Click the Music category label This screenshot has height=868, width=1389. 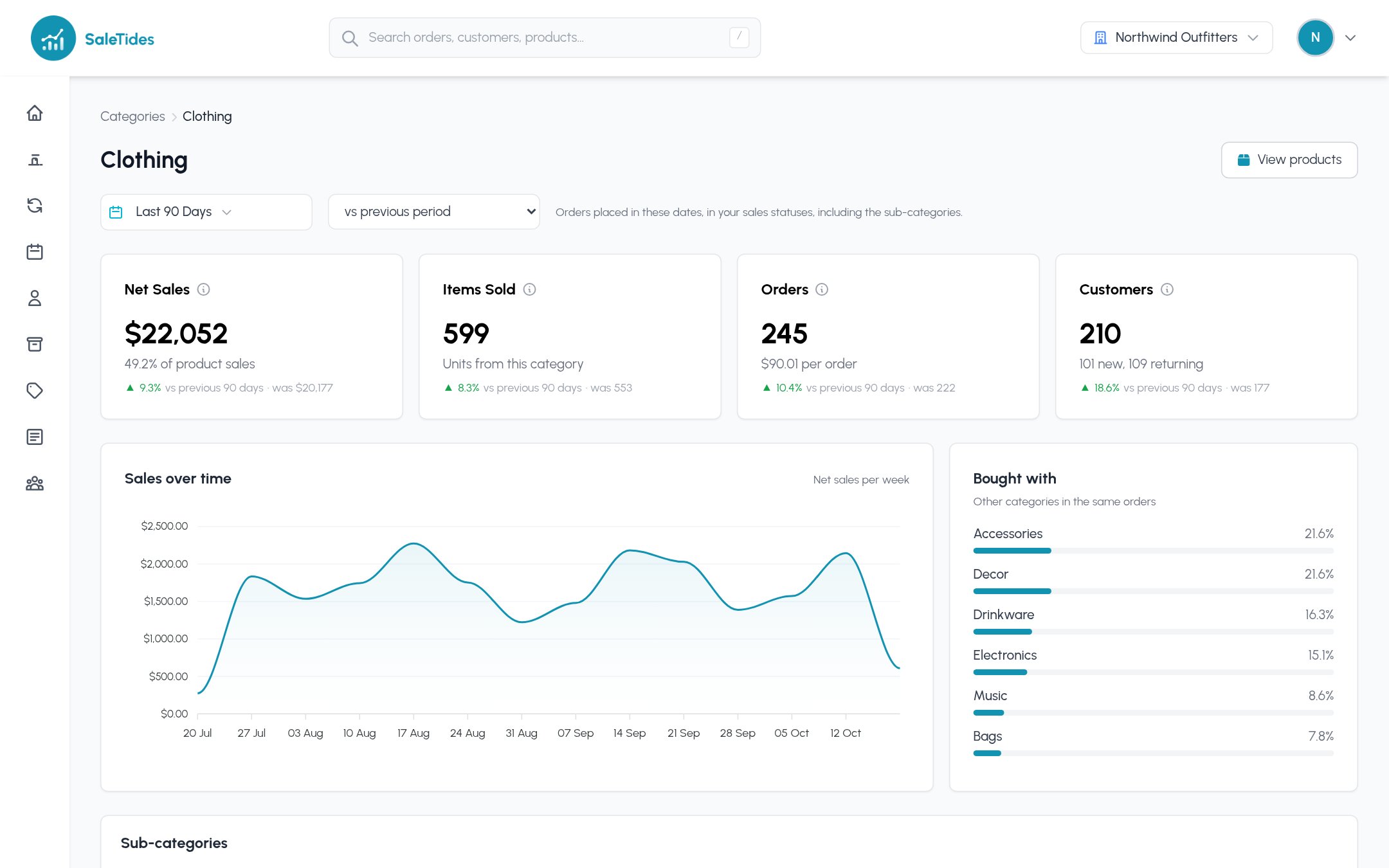990,696
